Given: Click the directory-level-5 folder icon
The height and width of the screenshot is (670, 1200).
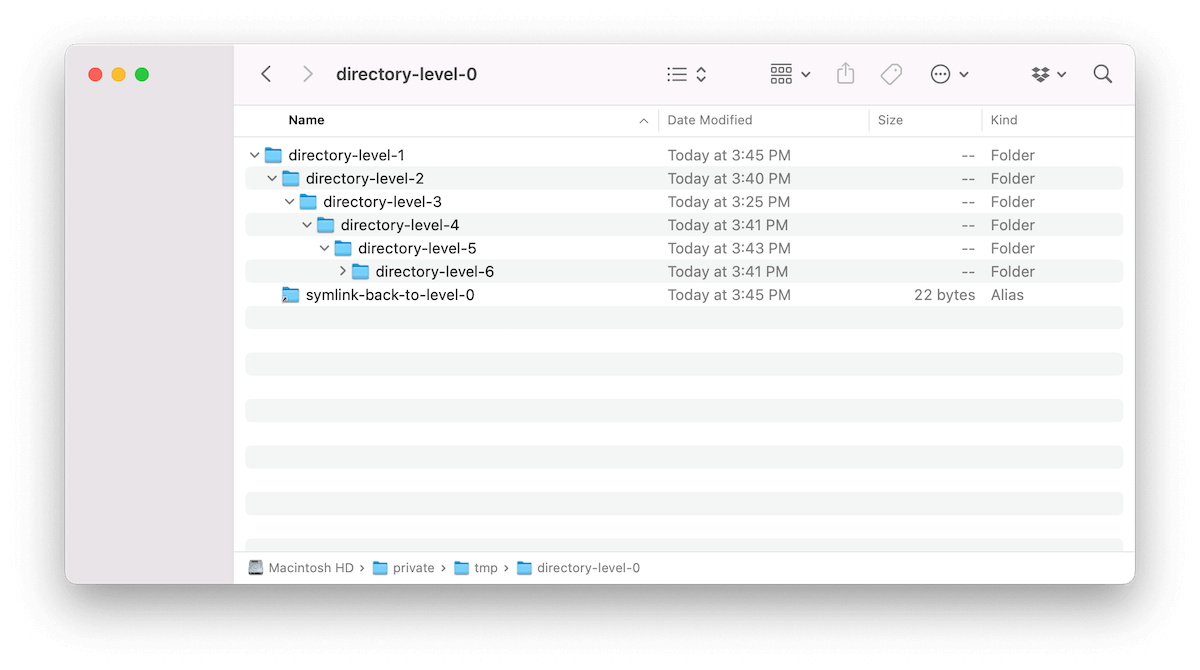Looking at the screenshot, I should click(x=343, y=248).
